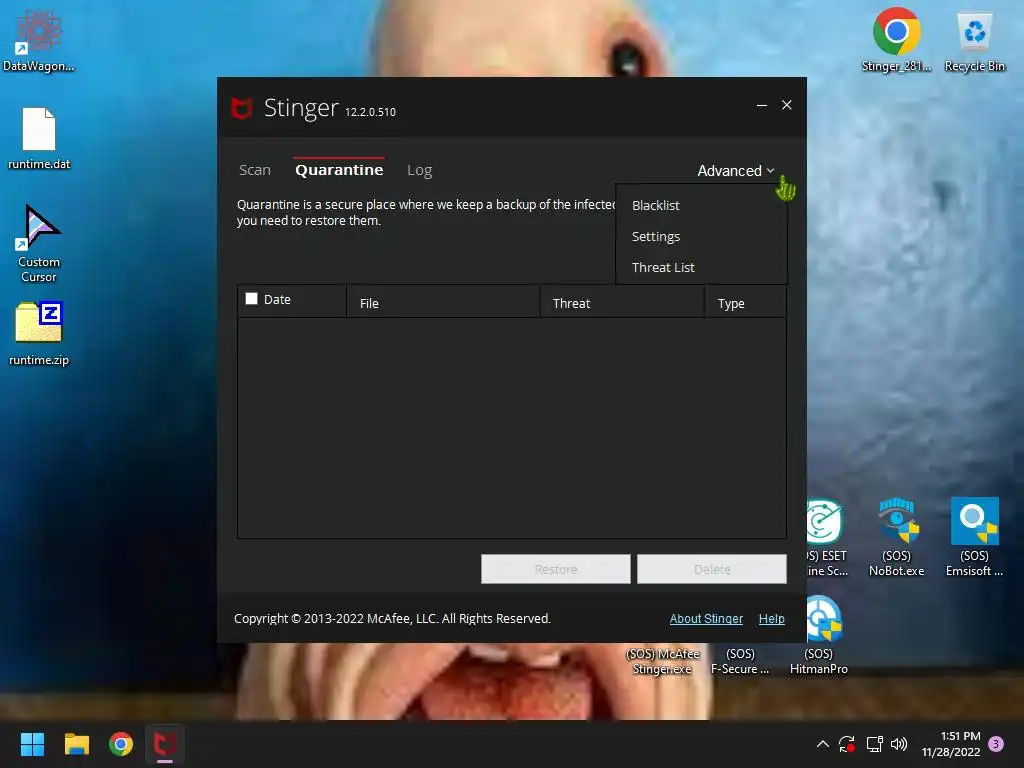This screenshot has height=768, width=1024.
Task: Select the (SOS) F-Secure desktop label
Action: pos(740,661)
